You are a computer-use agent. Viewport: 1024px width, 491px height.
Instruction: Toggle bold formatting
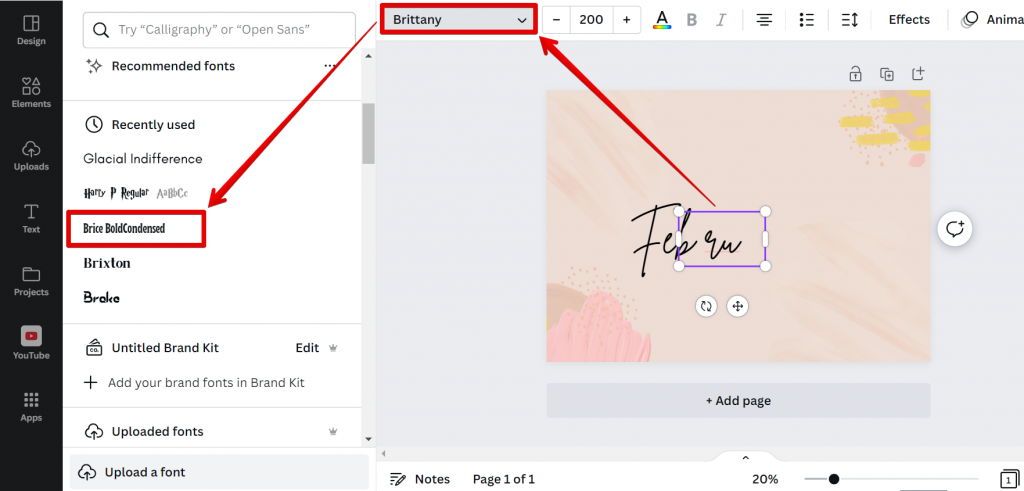(692, 20)
